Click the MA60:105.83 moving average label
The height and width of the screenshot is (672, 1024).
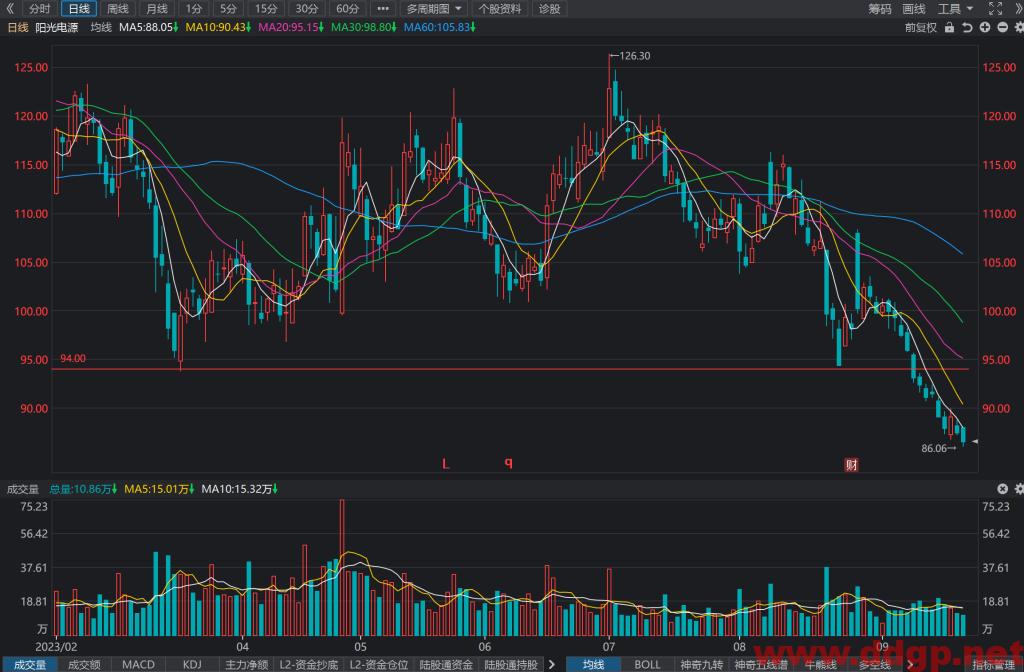point(440,27)
